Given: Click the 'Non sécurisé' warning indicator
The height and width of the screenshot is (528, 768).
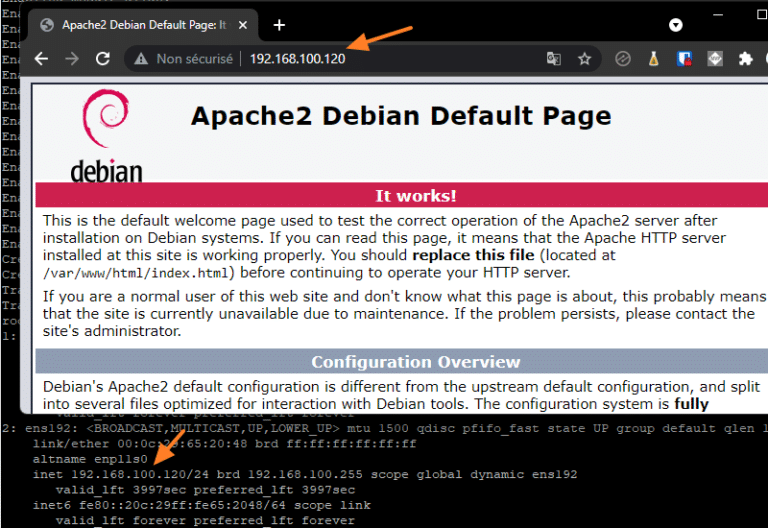Looking at the screenshot, I should pyautogui.click(x=185, y=59).
